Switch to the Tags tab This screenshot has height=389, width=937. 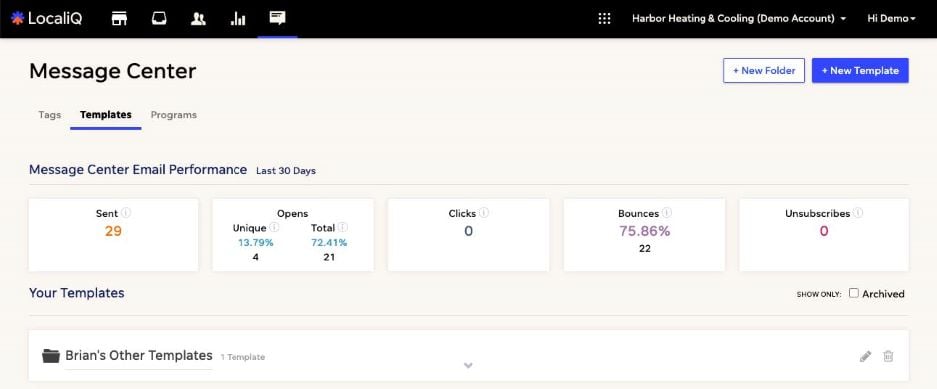[x=50, y=115]
